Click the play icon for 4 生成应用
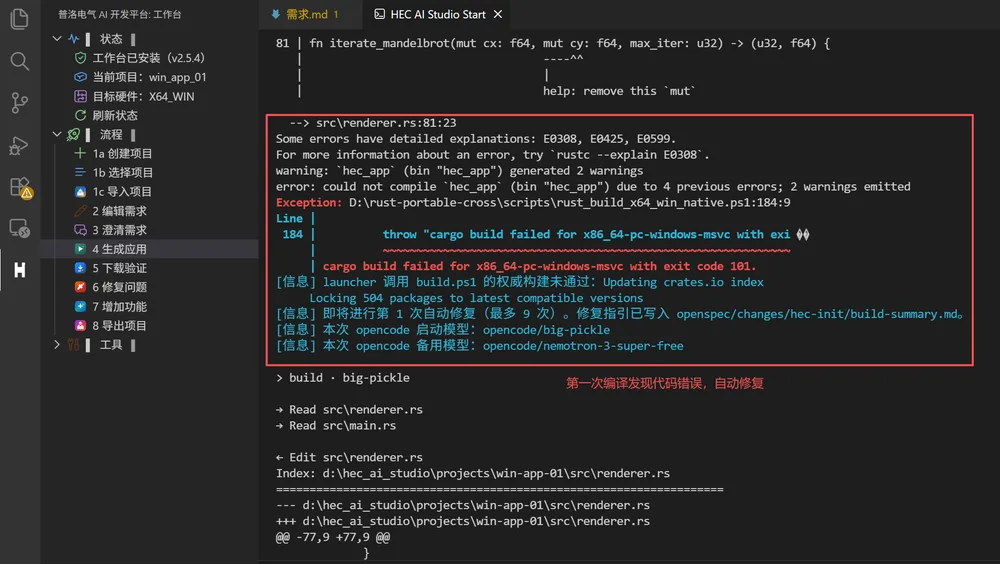The width and height of the screenshot is (1000, 564). pyautogui.click(x=80, y=249)
